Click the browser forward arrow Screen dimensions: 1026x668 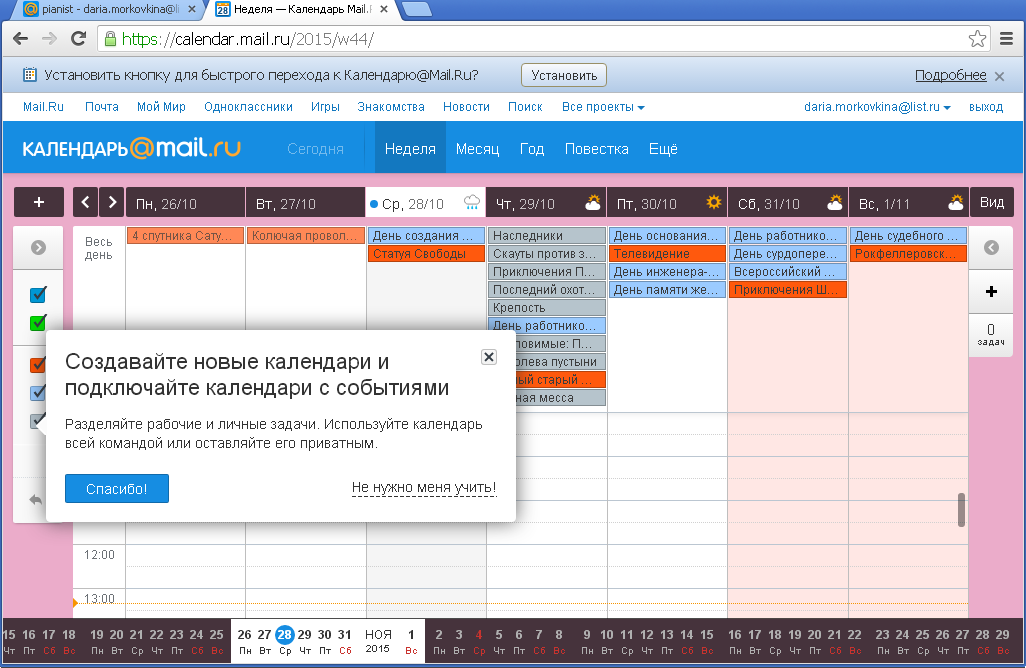click(49, 39)
